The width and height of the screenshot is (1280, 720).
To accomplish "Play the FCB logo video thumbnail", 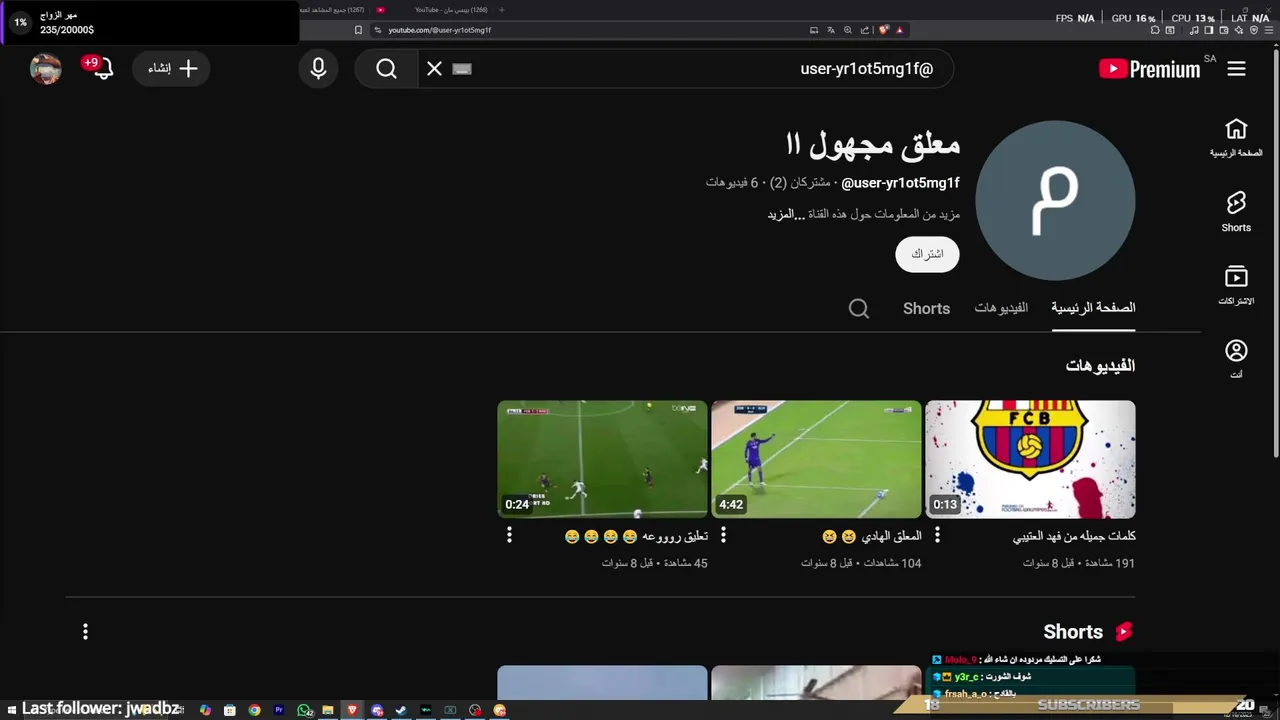I will [1030, 459].
